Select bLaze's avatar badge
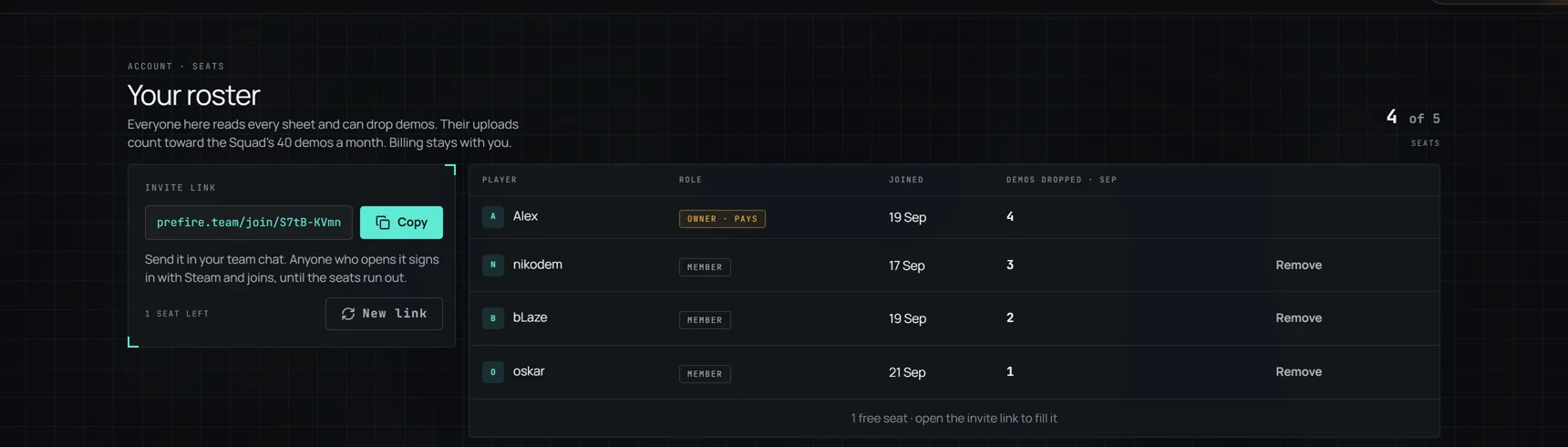Screen dimensions: 1568x447 click(x=493, y=318)
